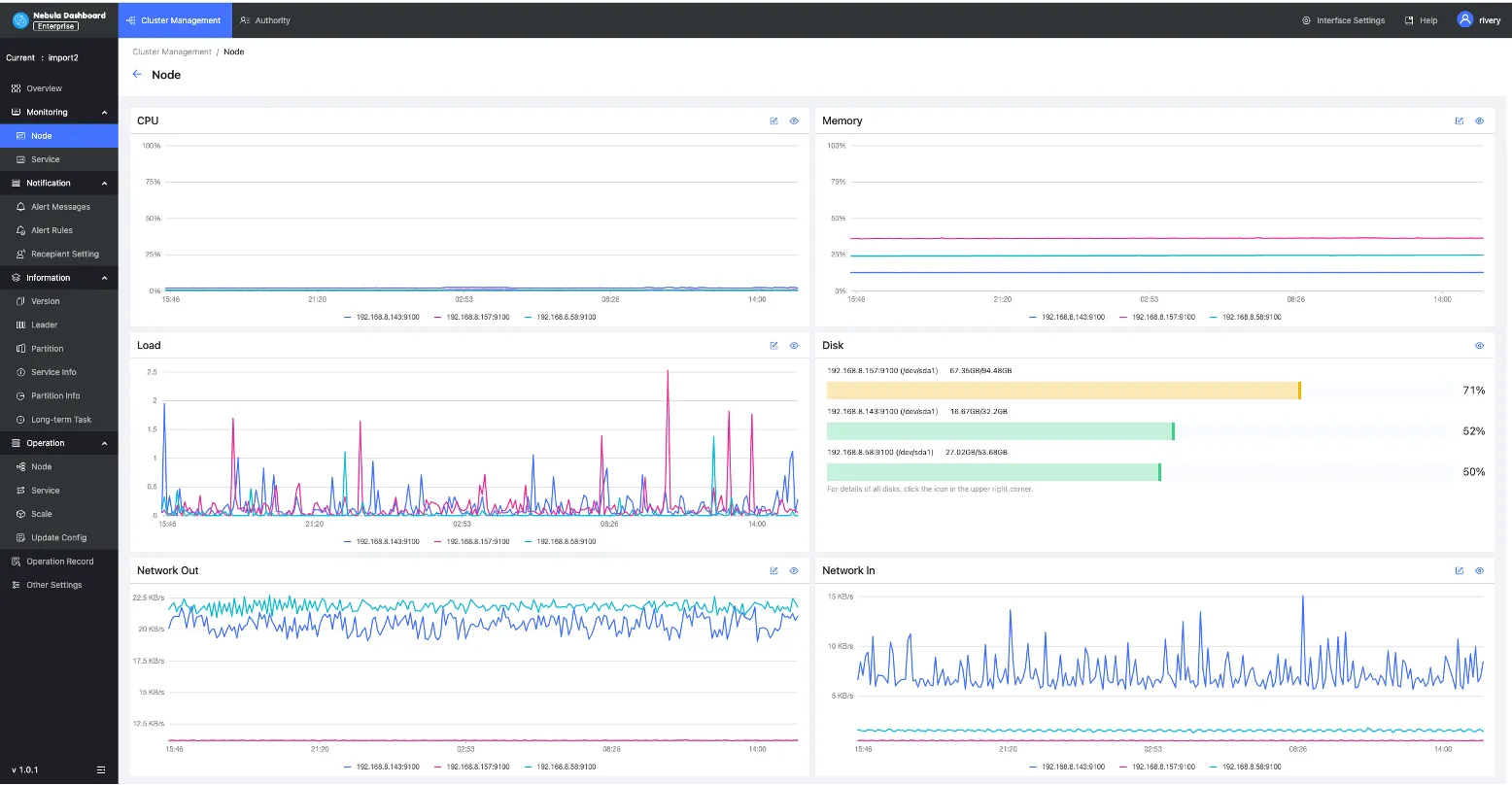
Task: Toggle the eye icon on Network In panel
Action: 1479,571
